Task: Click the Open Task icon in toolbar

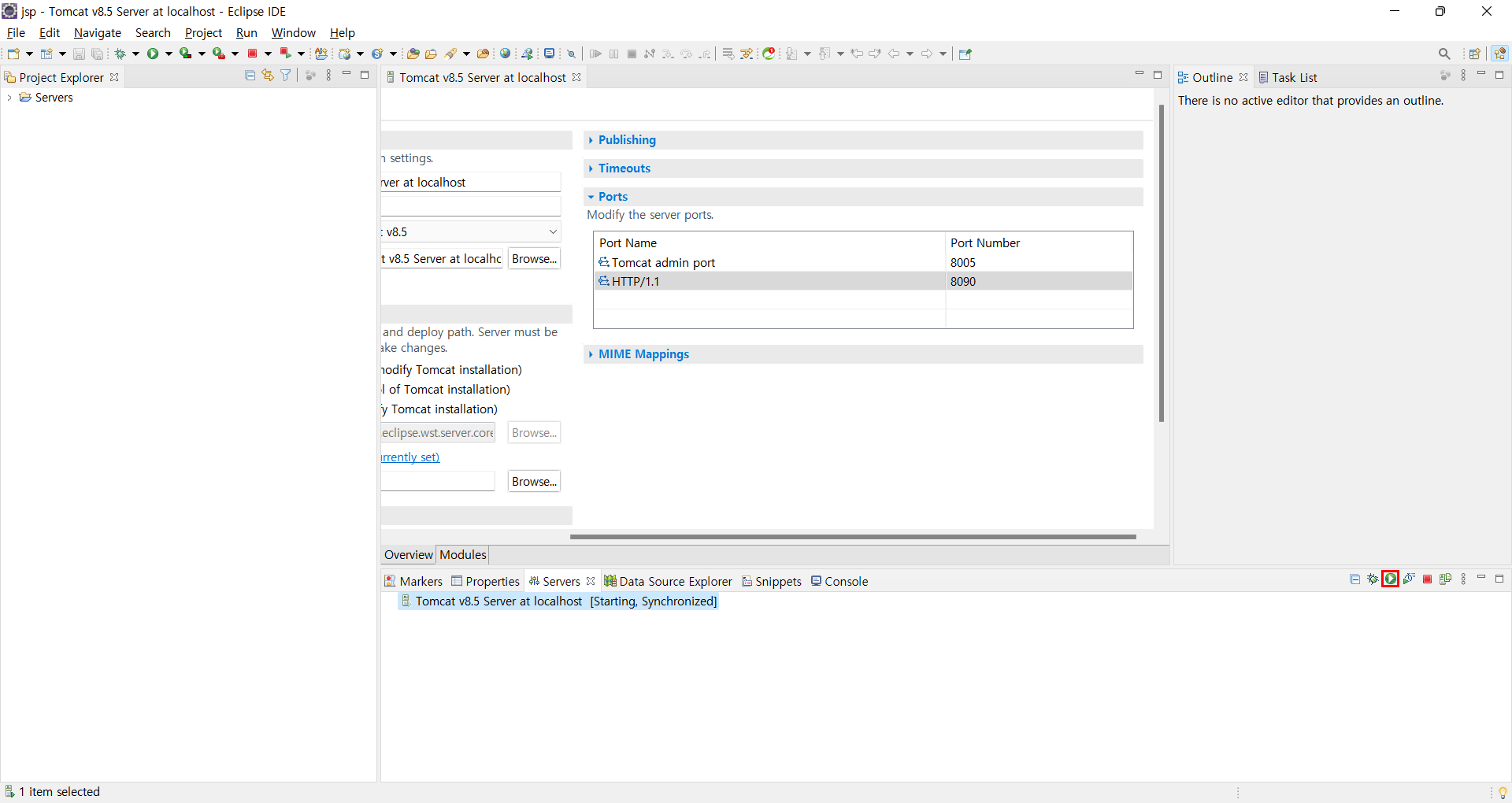Action: 431,54
